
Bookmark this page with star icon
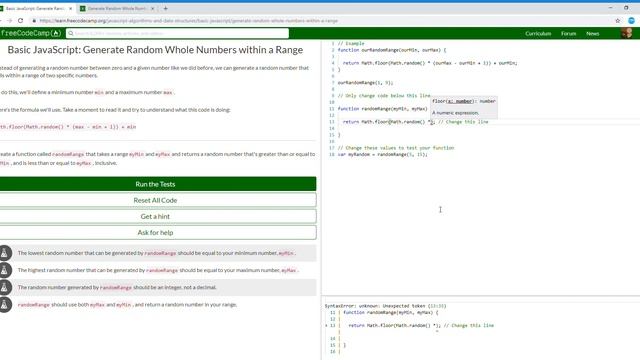click(x=618, y=20)
